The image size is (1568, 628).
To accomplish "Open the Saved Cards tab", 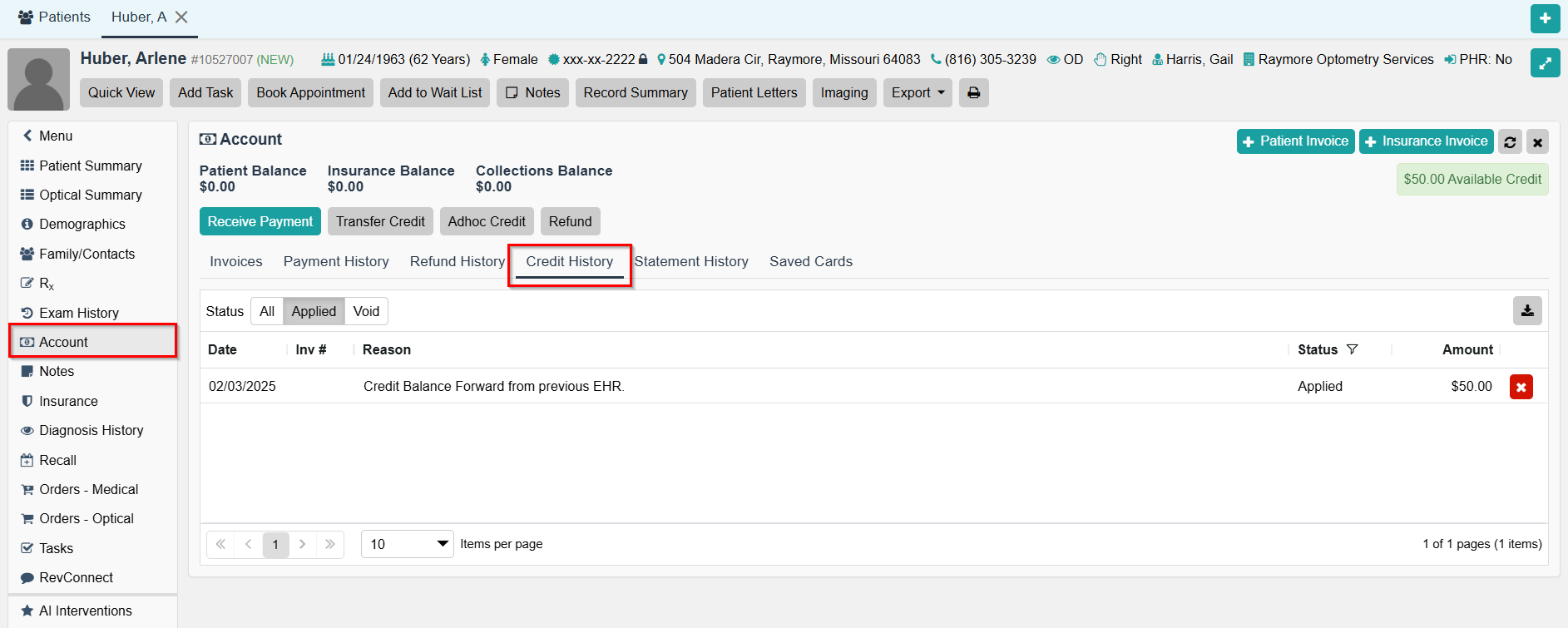I will [x=810, y=261].
